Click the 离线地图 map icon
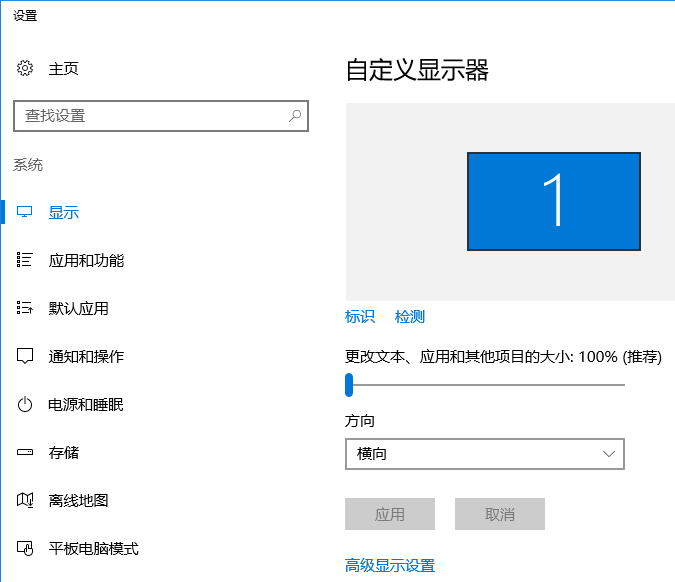The height and width of the screenshot is (582, 675). click(25, 501)
